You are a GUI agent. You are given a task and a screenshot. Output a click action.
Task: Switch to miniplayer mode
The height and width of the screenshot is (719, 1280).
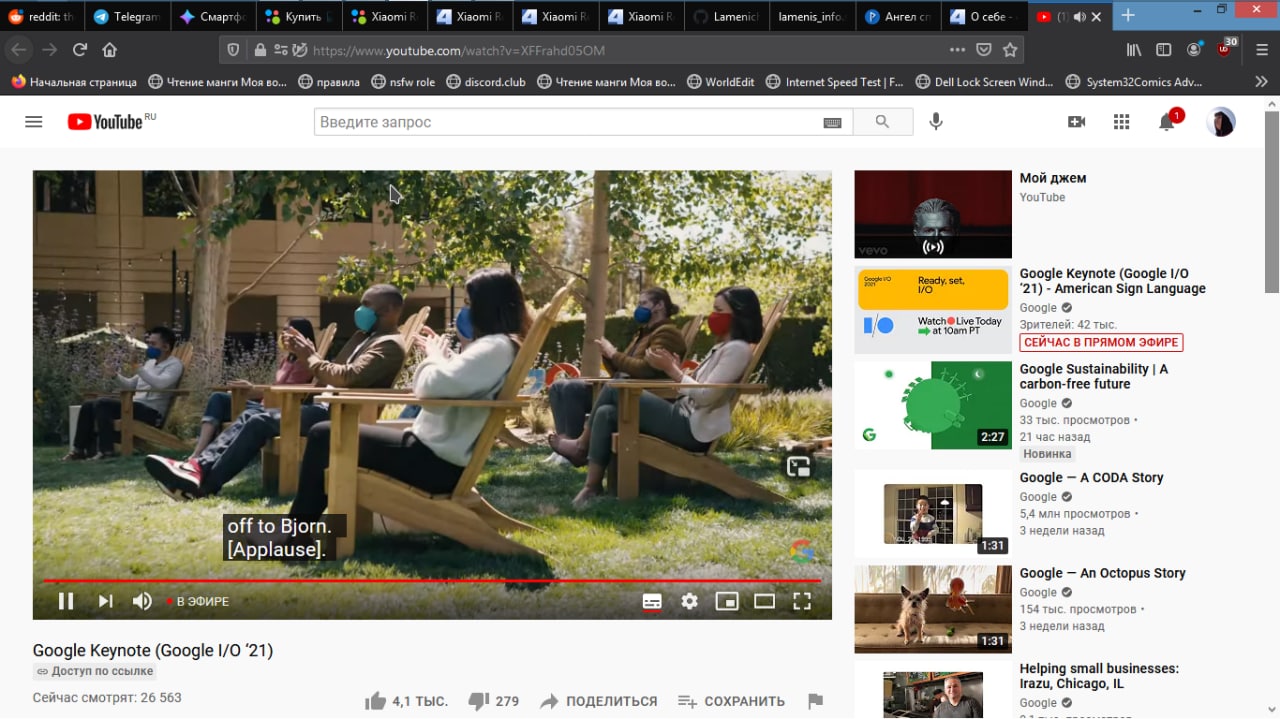click(727, 601)
